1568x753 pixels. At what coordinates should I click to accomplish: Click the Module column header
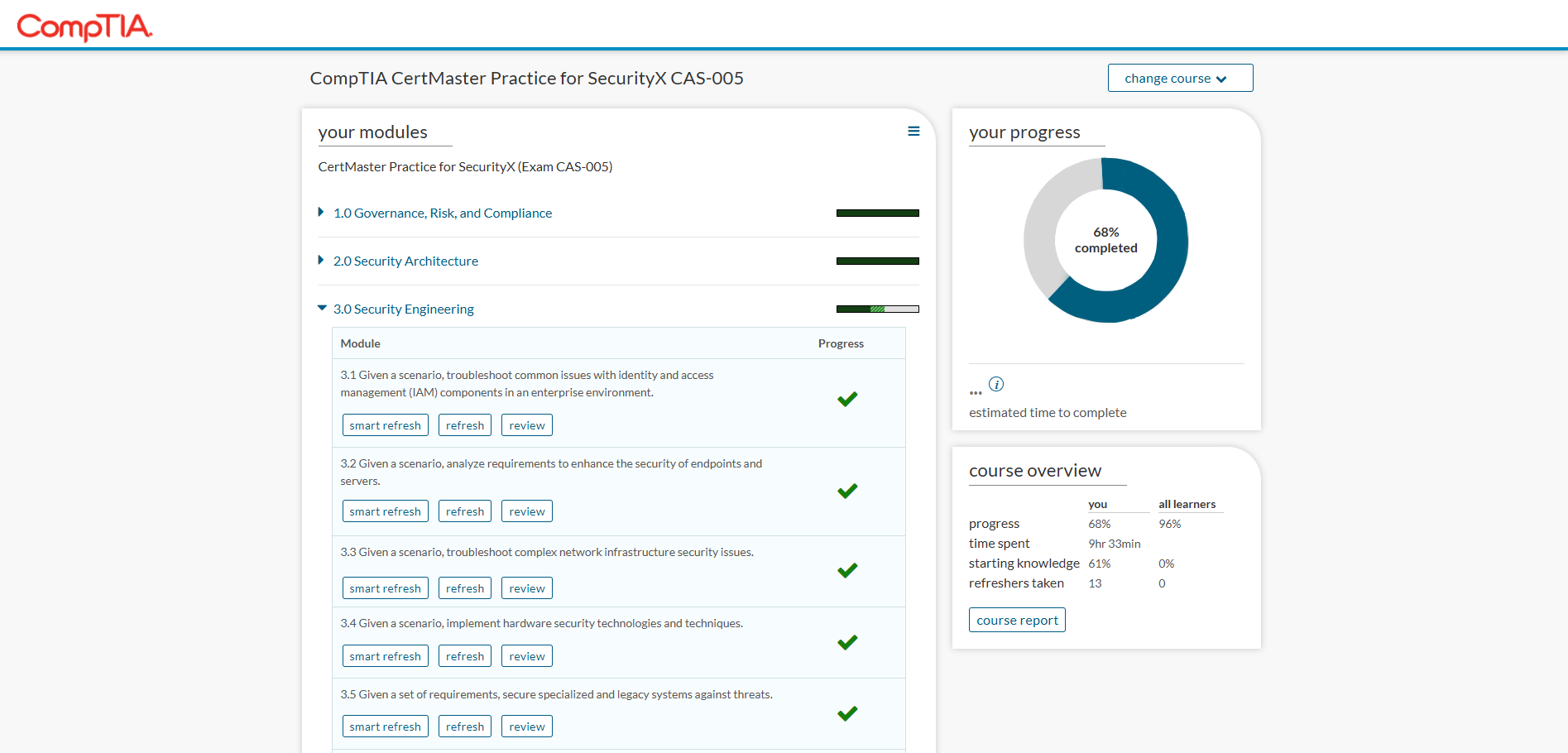pyautogui.click(x=361, y=343)
